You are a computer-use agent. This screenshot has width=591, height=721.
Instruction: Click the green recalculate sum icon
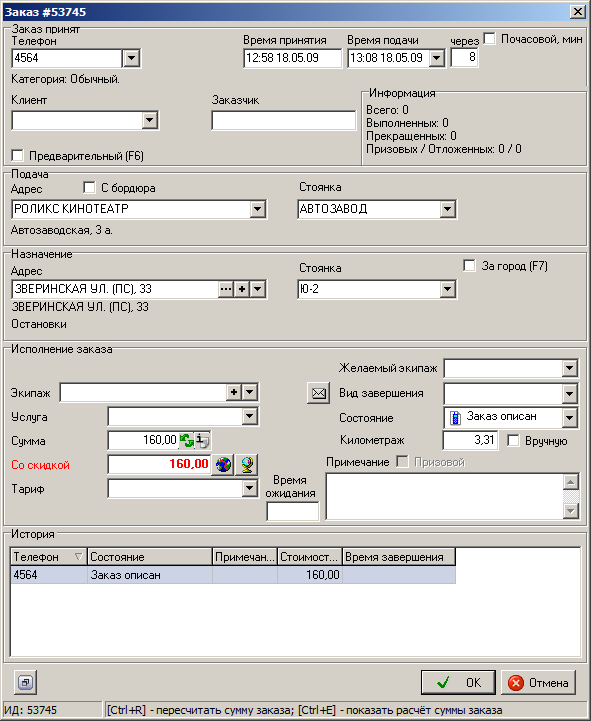point(186,441)
